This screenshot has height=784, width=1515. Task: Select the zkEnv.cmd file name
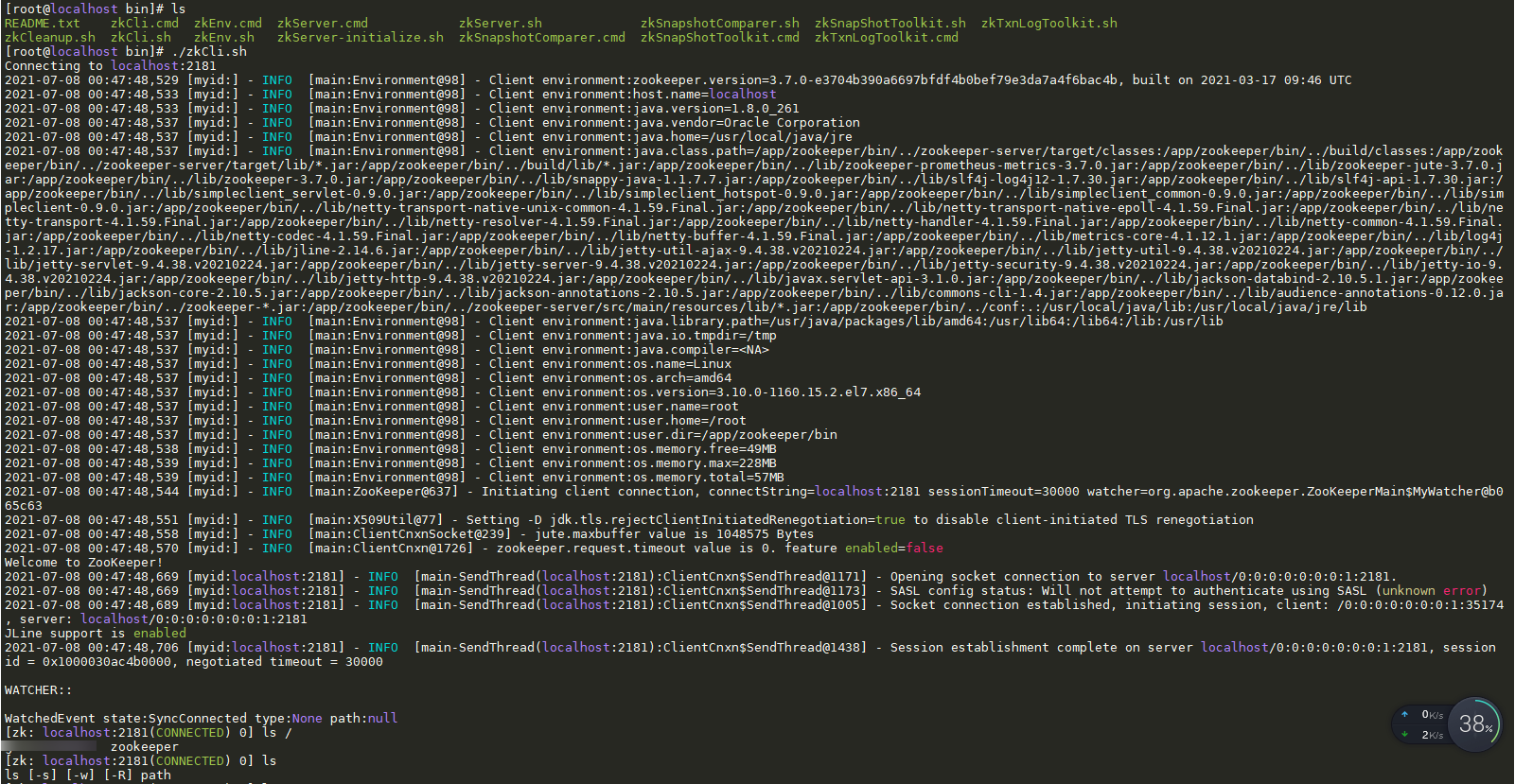(228, 23)
